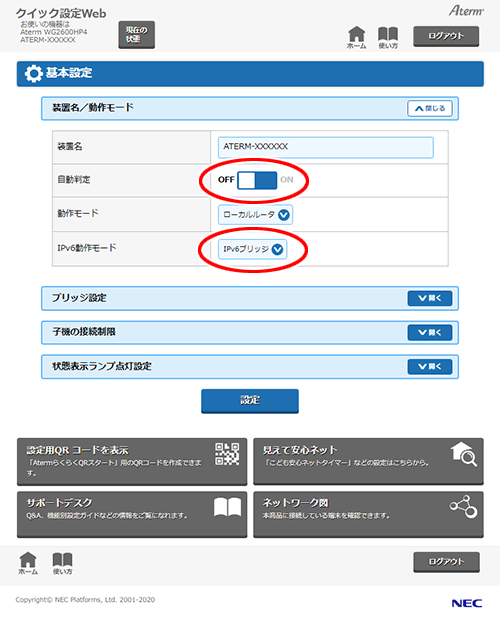
Task: Click the IPv6動作モード row label
Action: (87, 248)
